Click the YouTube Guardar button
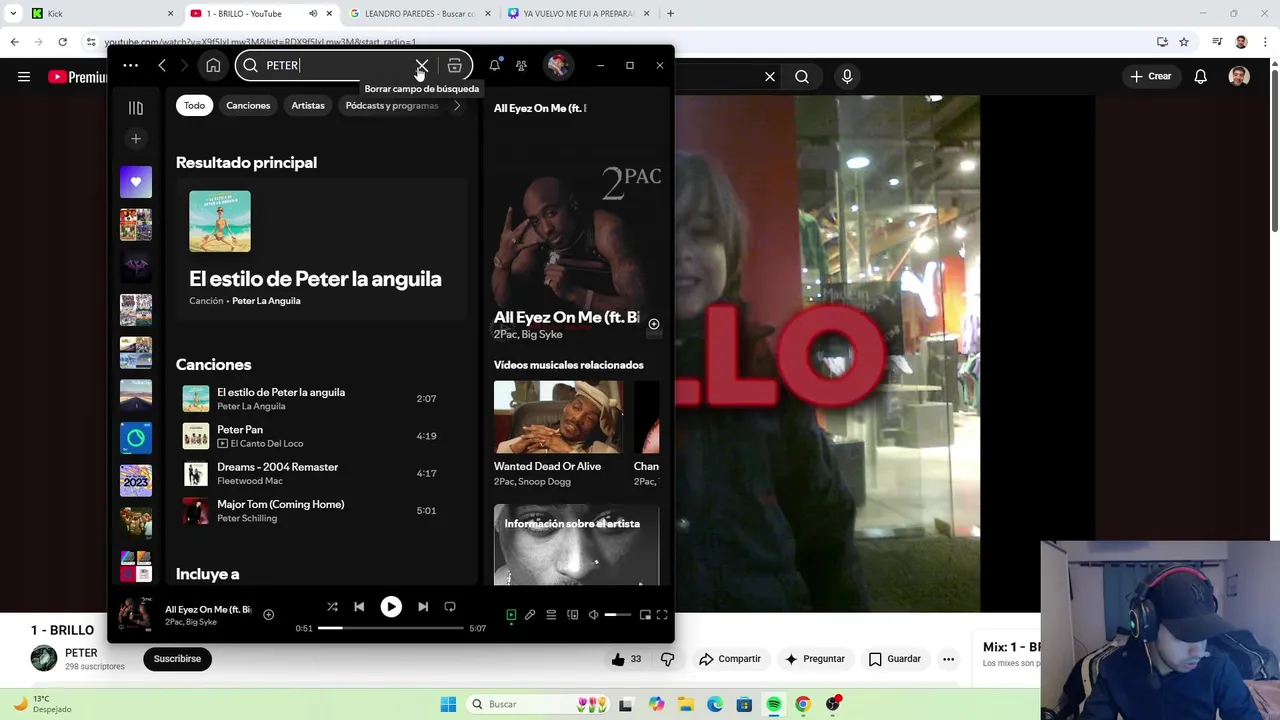Viewport: 1280px width, 720px height. 894,659
